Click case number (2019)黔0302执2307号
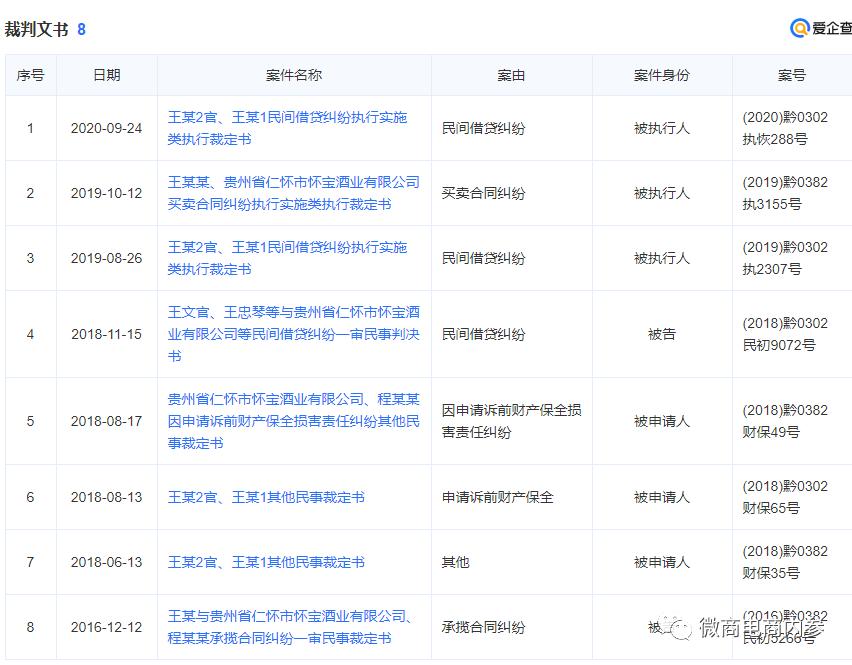Image resolution: width=852 pixels, height=665 pixels. [785, 258]
